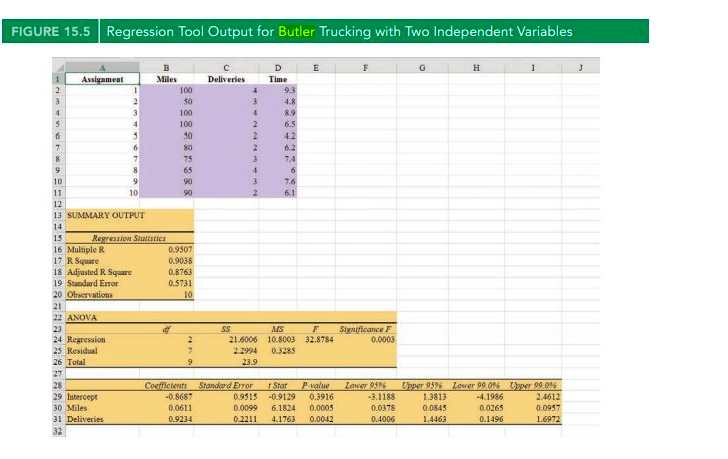Select column C by its header letter
Image resolution: width=728 pixels, height=459 pixels.
[226, 68]
